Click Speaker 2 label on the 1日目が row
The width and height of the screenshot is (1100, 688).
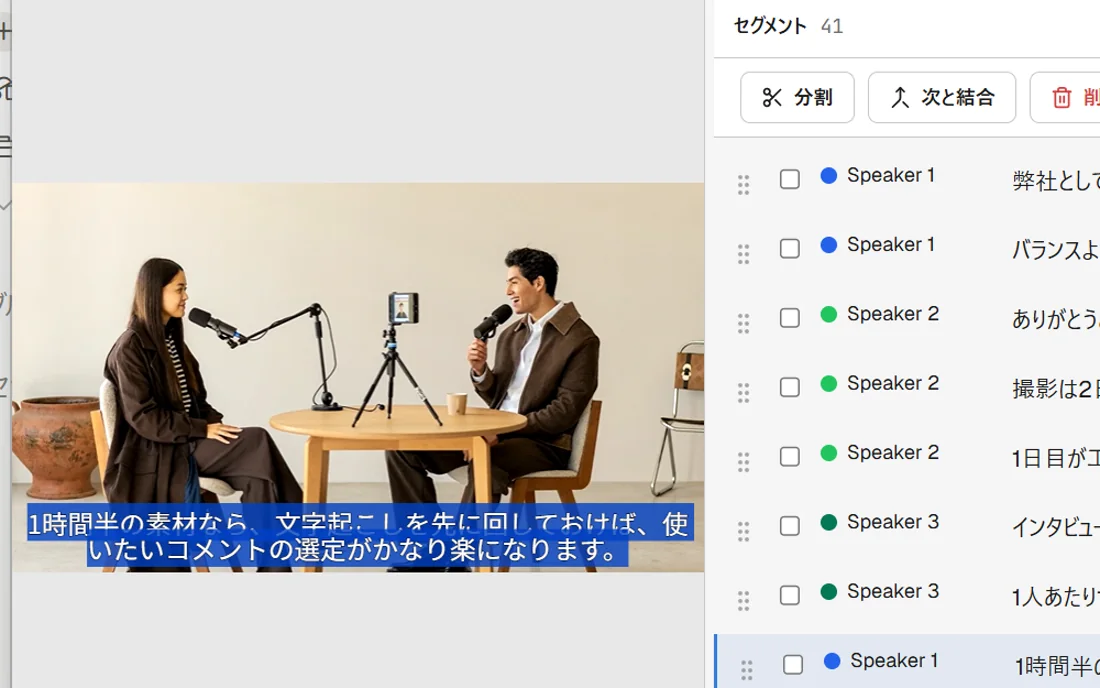[892, 453]
